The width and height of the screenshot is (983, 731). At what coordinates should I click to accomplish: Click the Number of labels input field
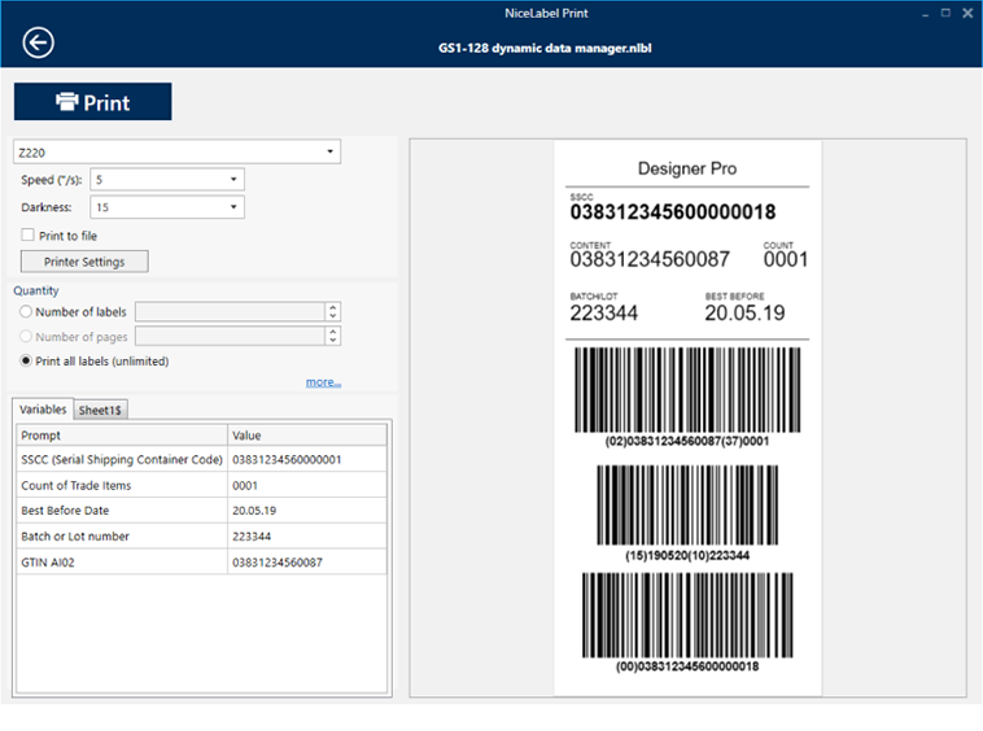click(x=229, y=312)
